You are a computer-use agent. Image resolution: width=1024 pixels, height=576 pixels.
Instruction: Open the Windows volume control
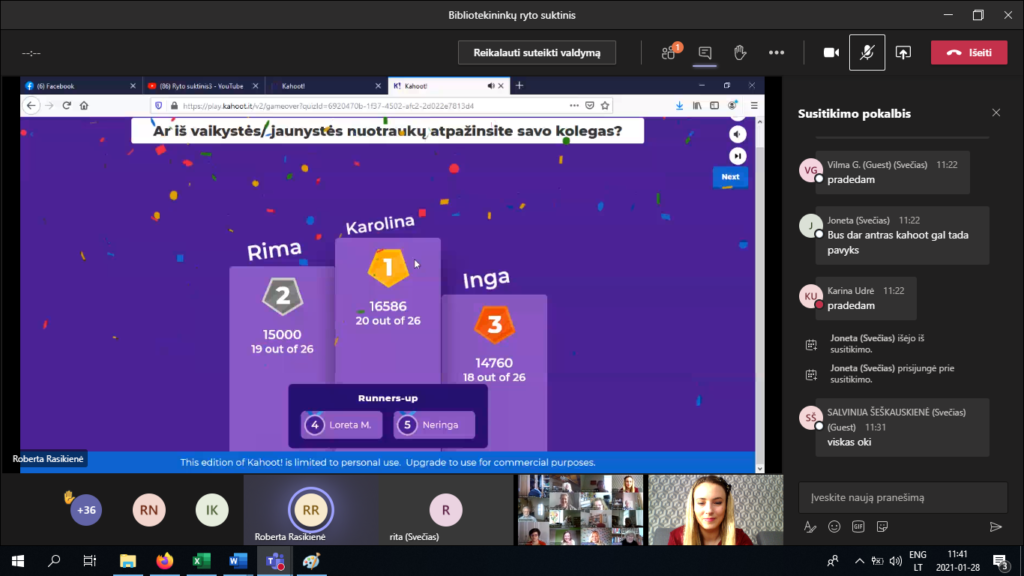pos(891,561)
